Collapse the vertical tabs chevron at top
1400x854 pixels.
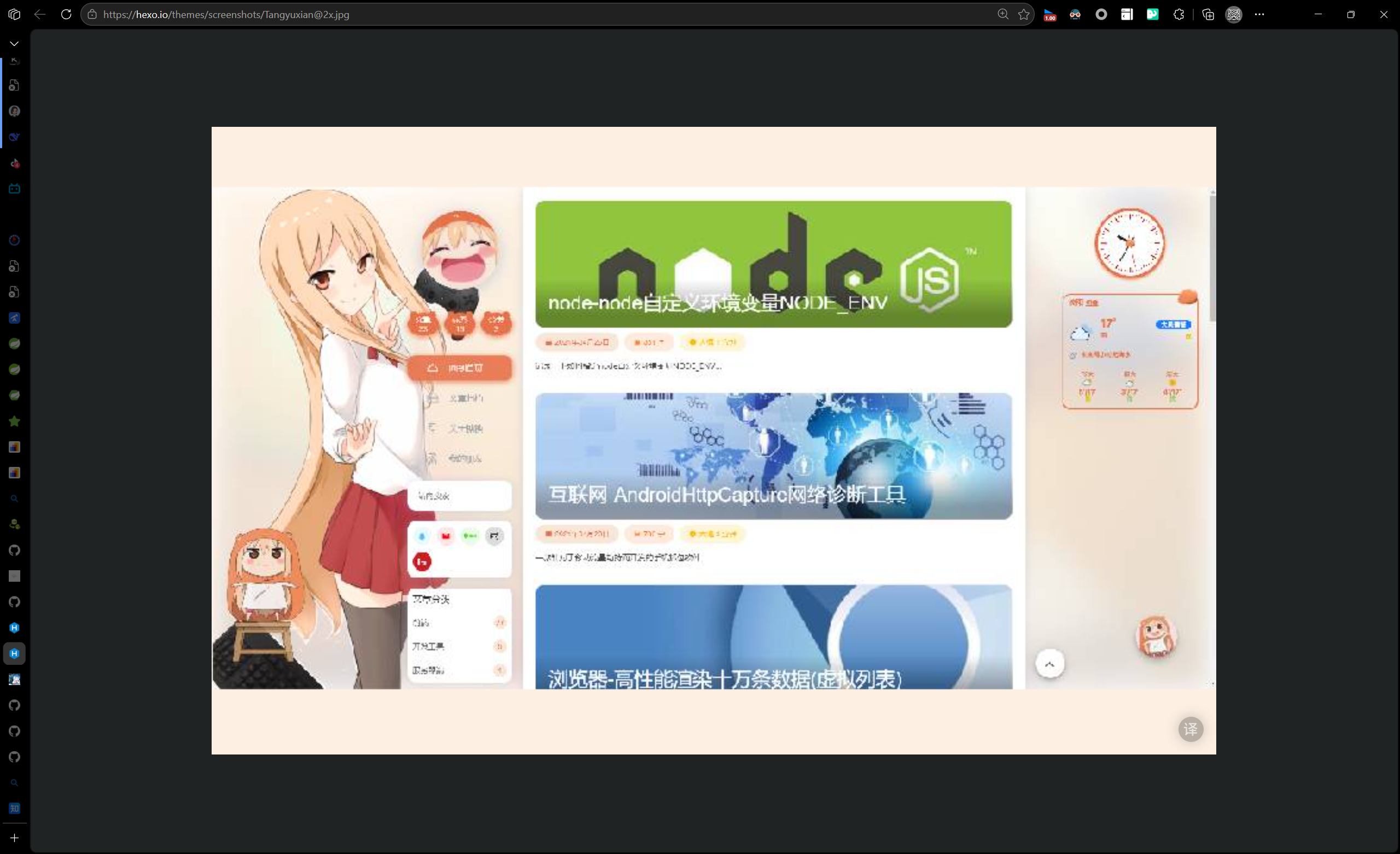[14, 43]
